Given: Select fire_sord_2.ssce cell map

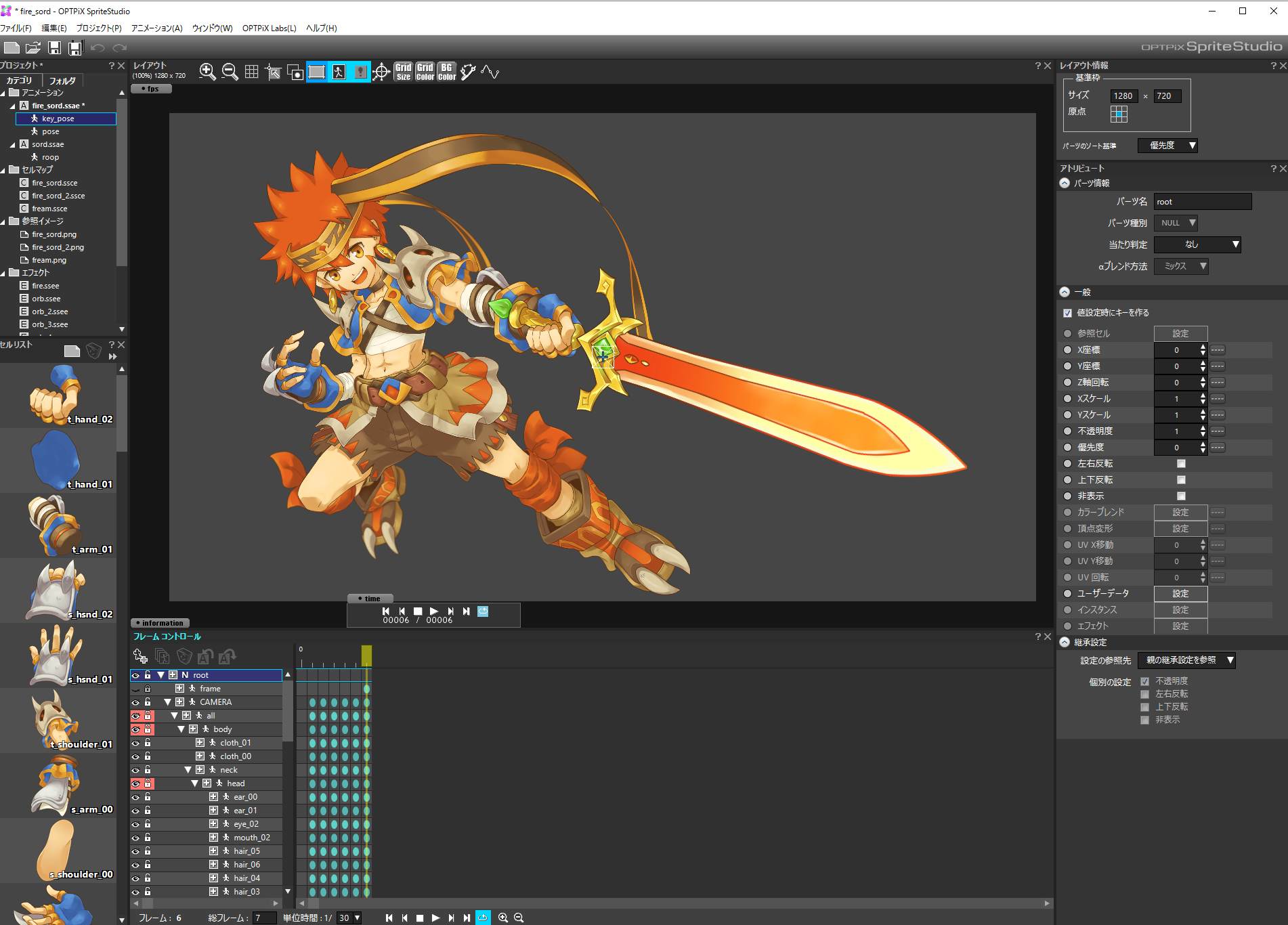Looking at the screenshot, I should tap(58, 196).
